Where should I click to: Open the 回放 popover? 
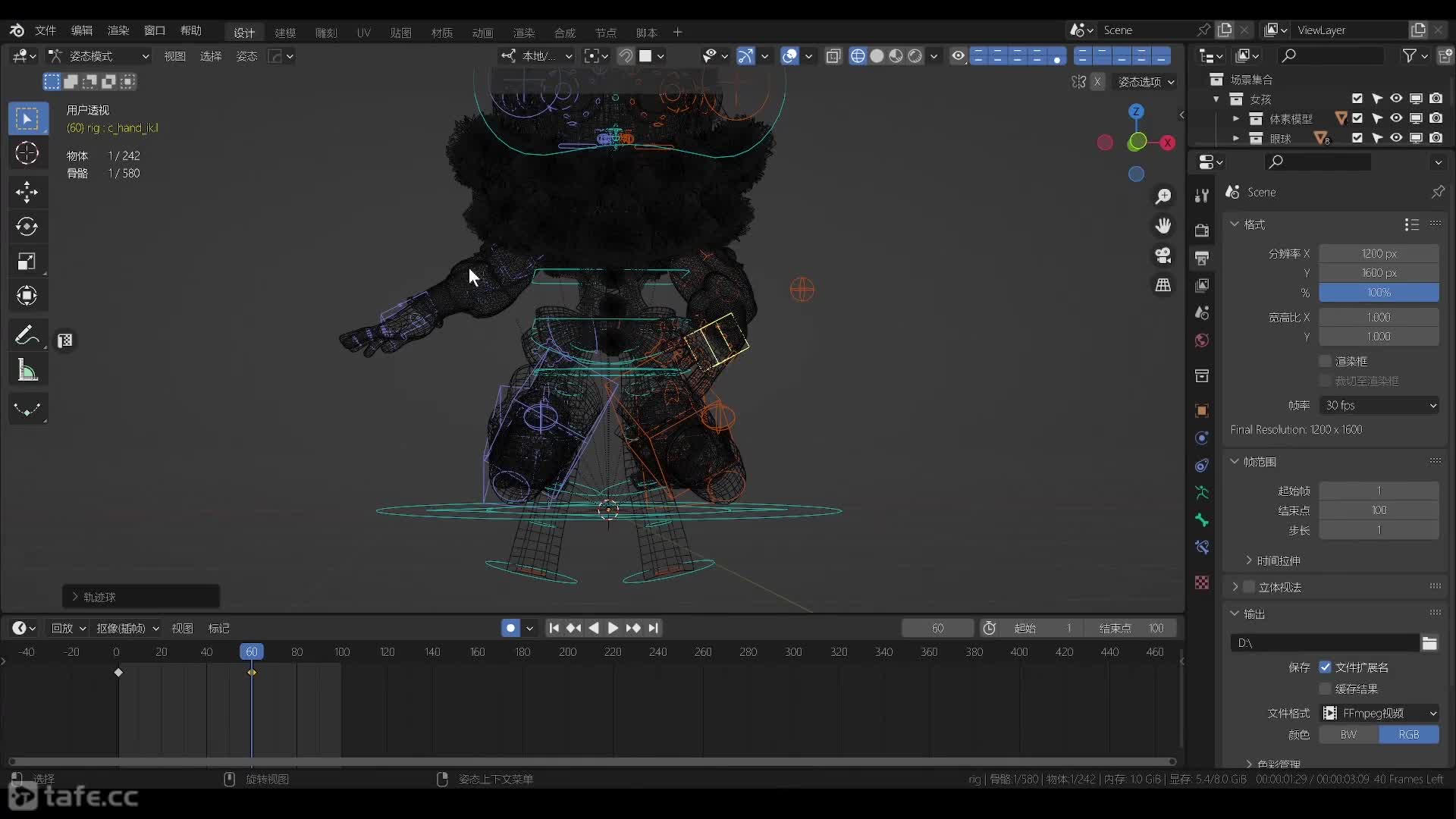[68, 628]
